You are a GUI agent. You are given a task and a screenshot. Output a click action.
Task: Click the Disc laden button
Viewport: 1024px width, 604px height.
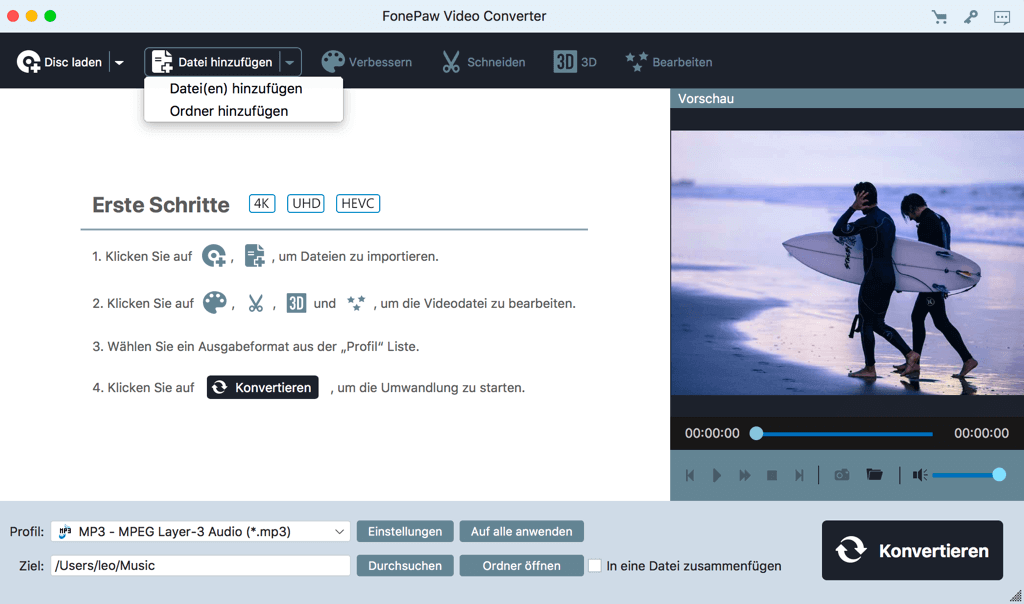(x=59, y=62)
